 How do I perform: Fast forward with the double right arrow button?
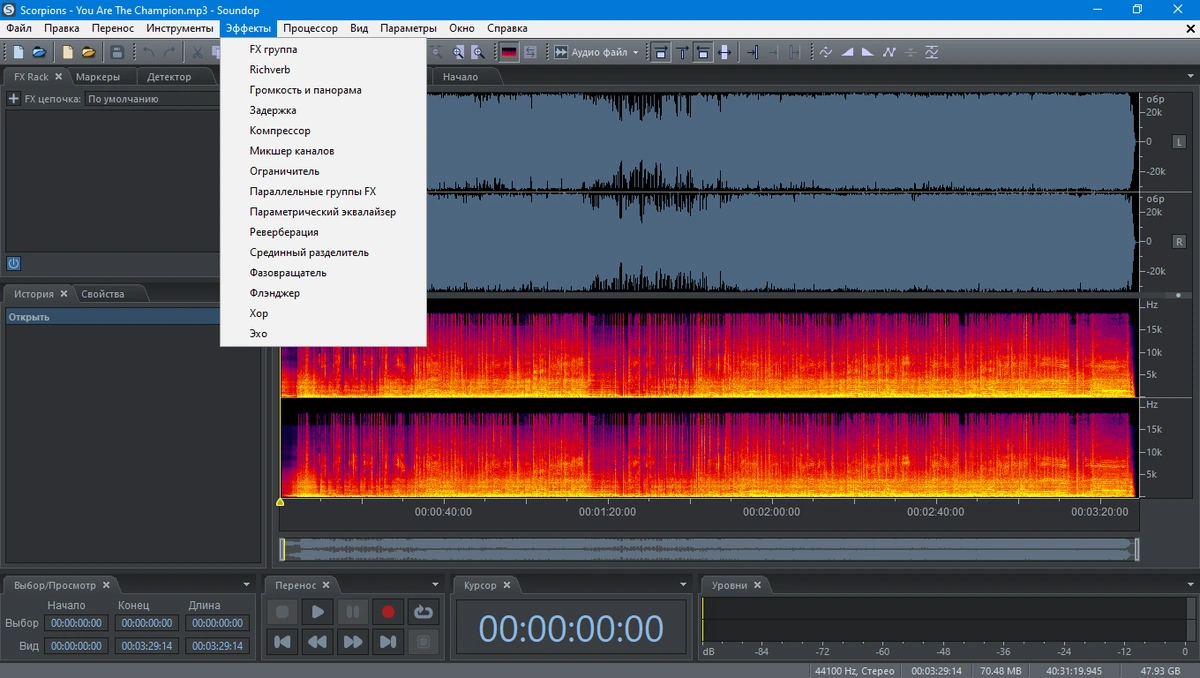click(353, 642)
